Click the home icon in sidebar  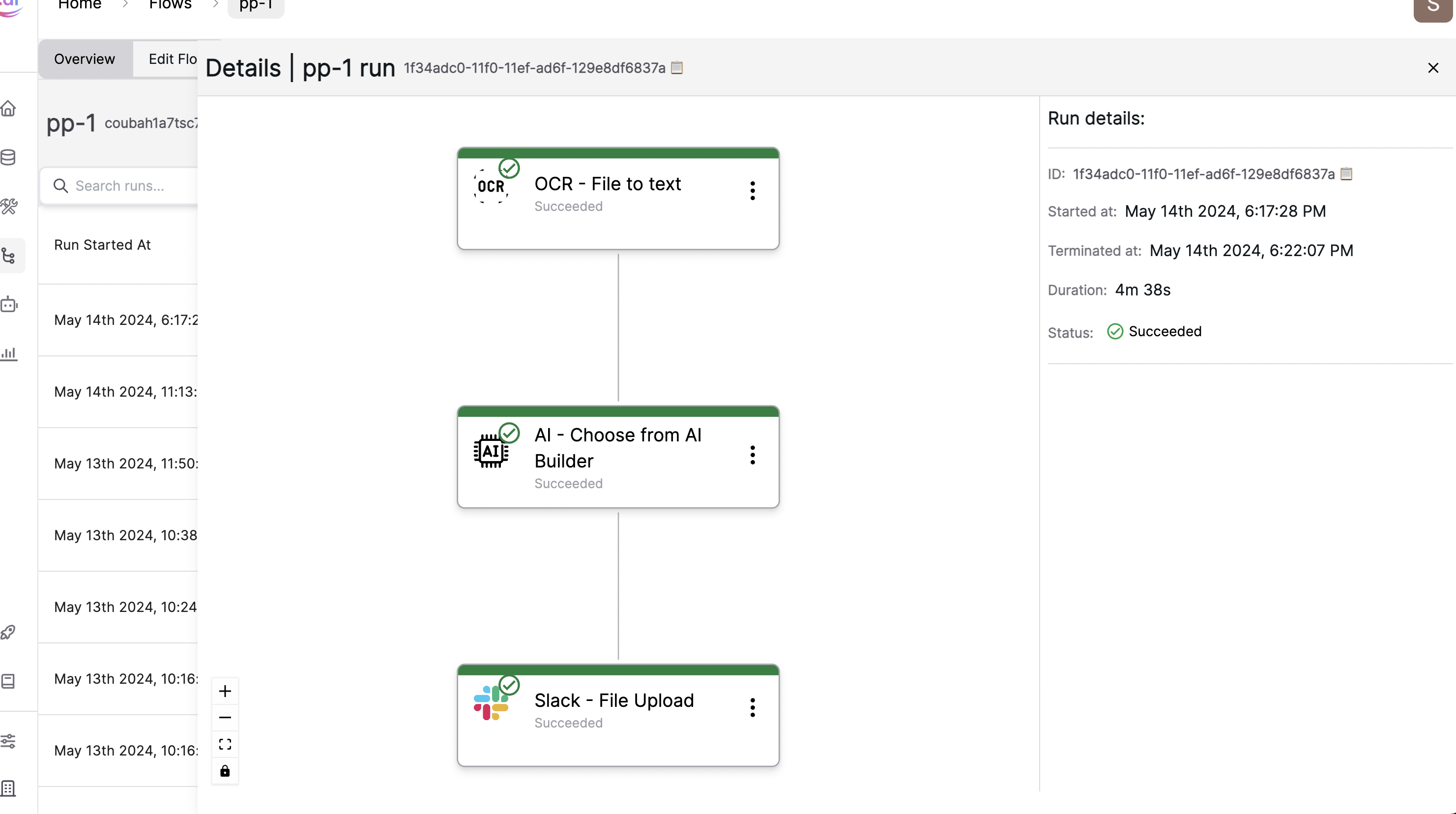click(x=9, y=109)
